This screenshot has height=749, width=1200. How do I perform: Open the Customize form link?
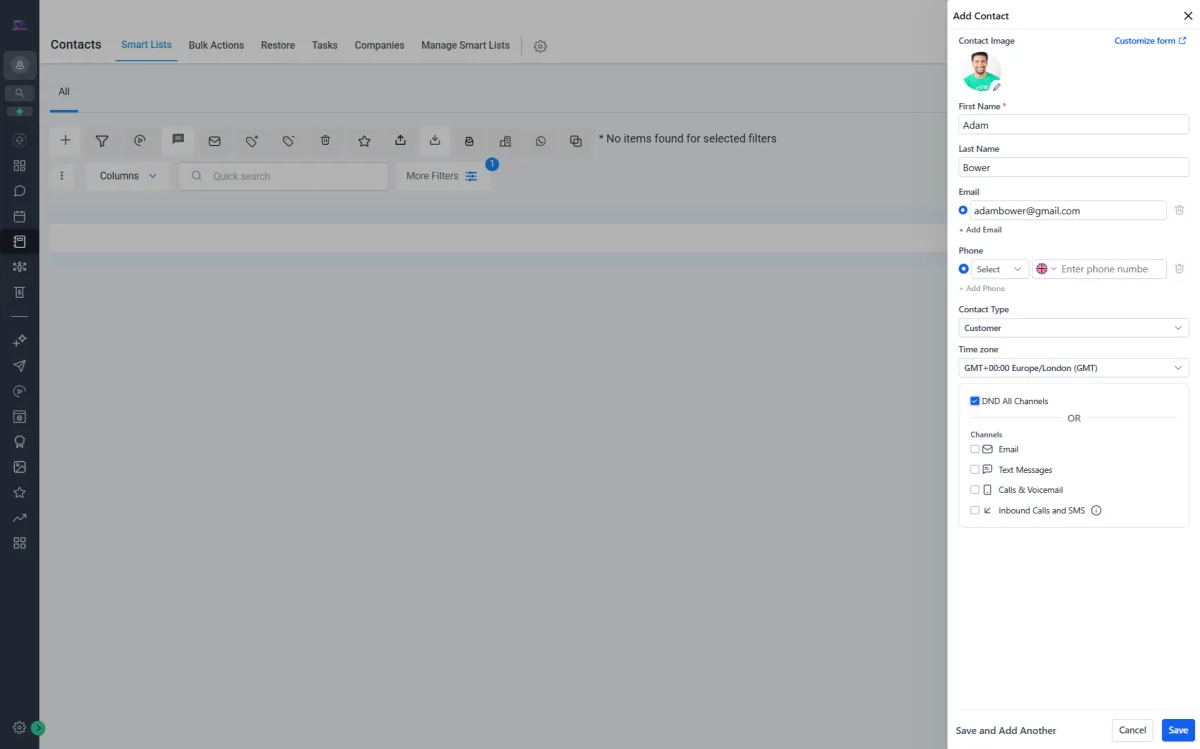point(1150,41)
